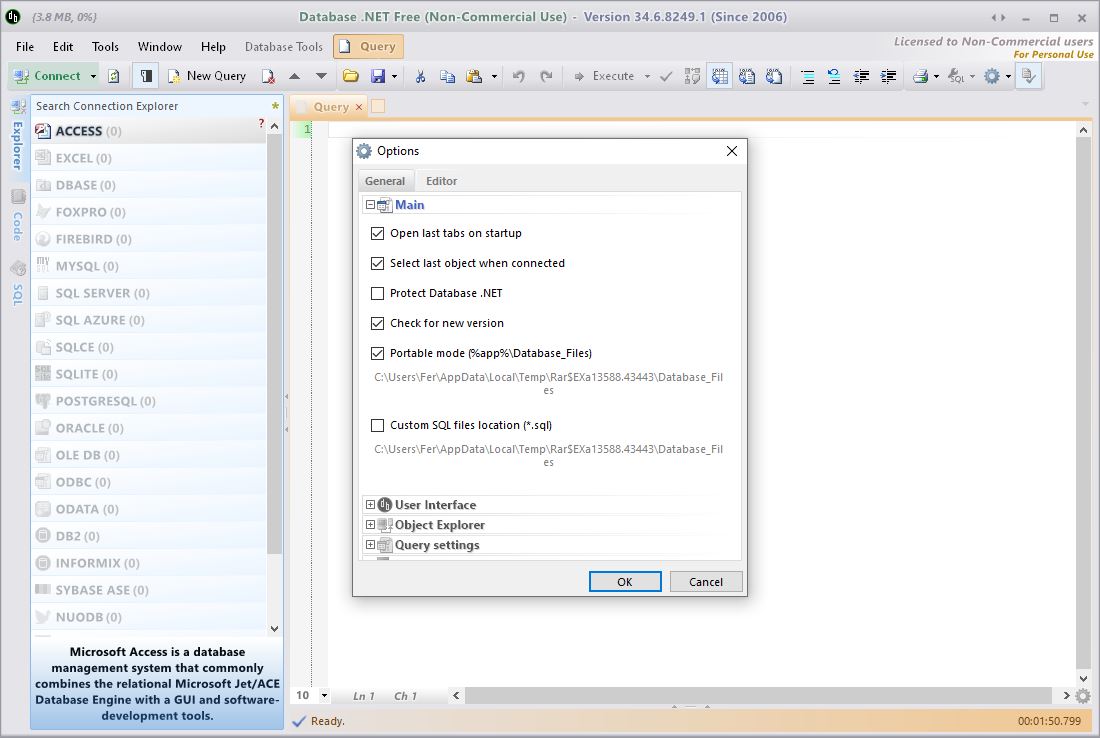
Task: Expand the Query settings section
Action: tap(370, 544)
